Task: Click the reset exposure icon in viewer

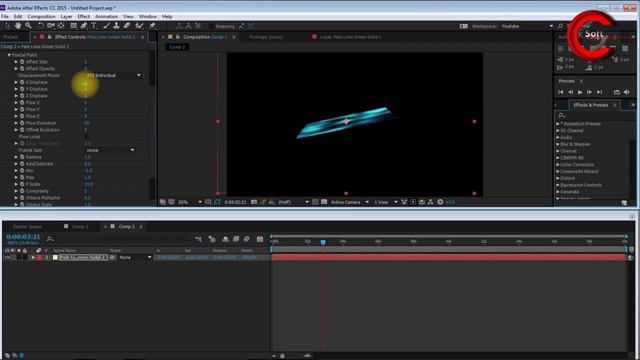Action: click(440, 202)
